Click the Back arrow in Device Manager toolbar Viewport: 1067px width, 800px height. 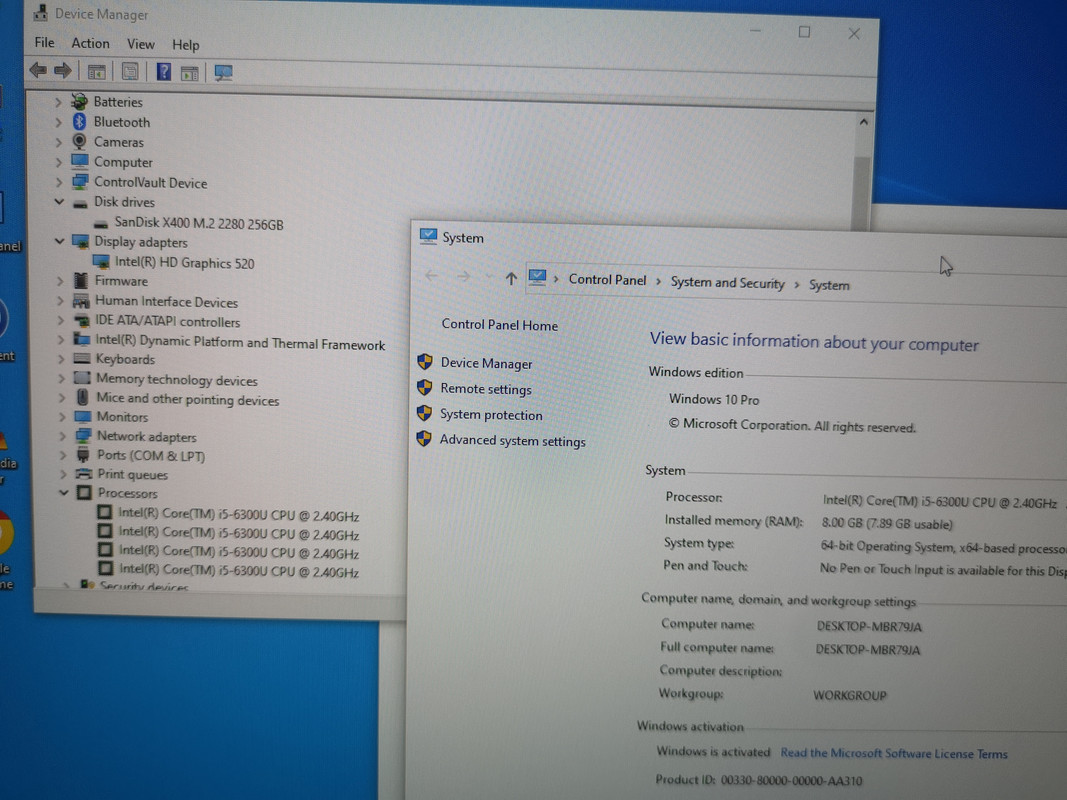38,70
